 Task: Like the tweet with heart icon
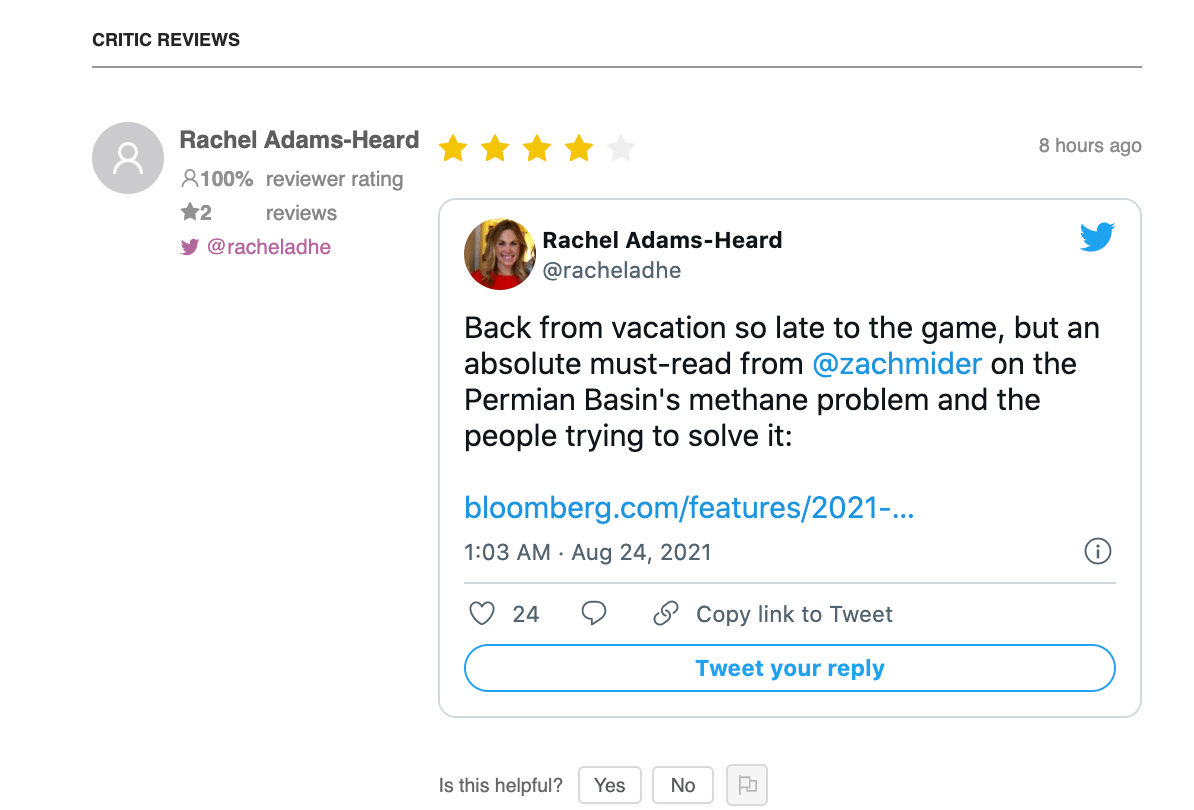click(483, 613)
